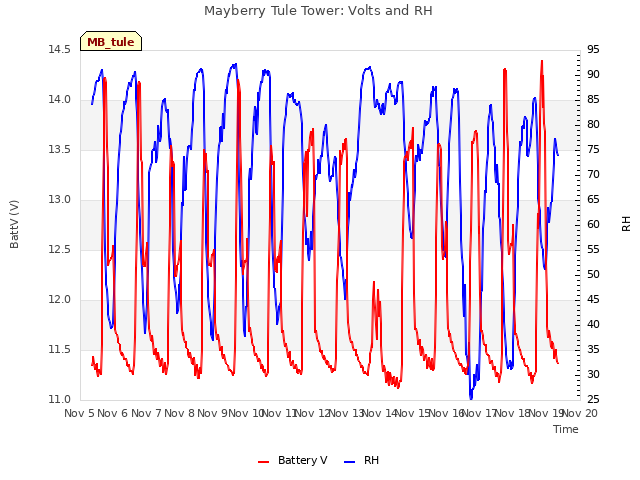Screen dimensions: 640x480
Task: Click the BattV (V) axis label
Action: pyautogui.click(x=14, y=224)
